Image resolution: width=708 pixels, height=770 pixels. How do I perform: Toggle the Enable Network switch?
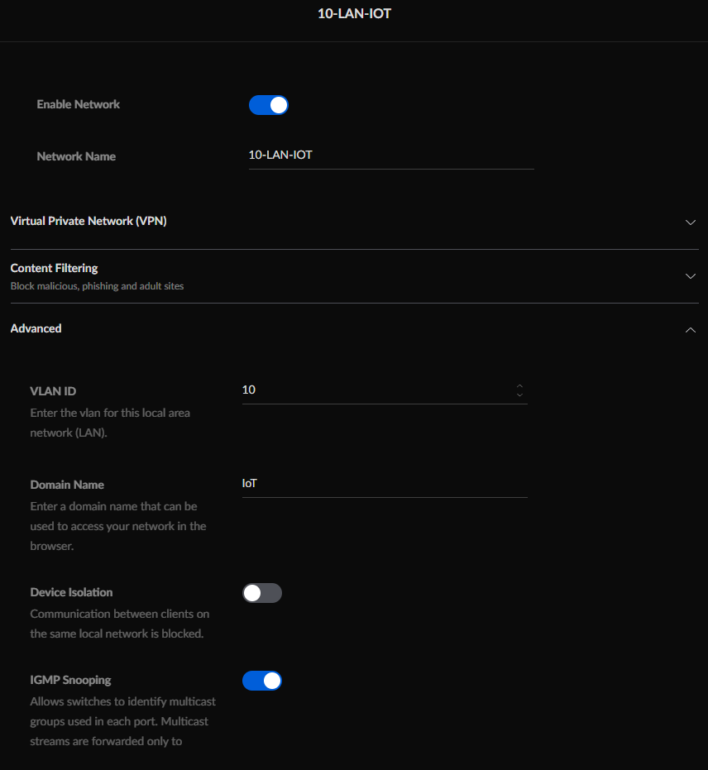[x=268, y=105]
